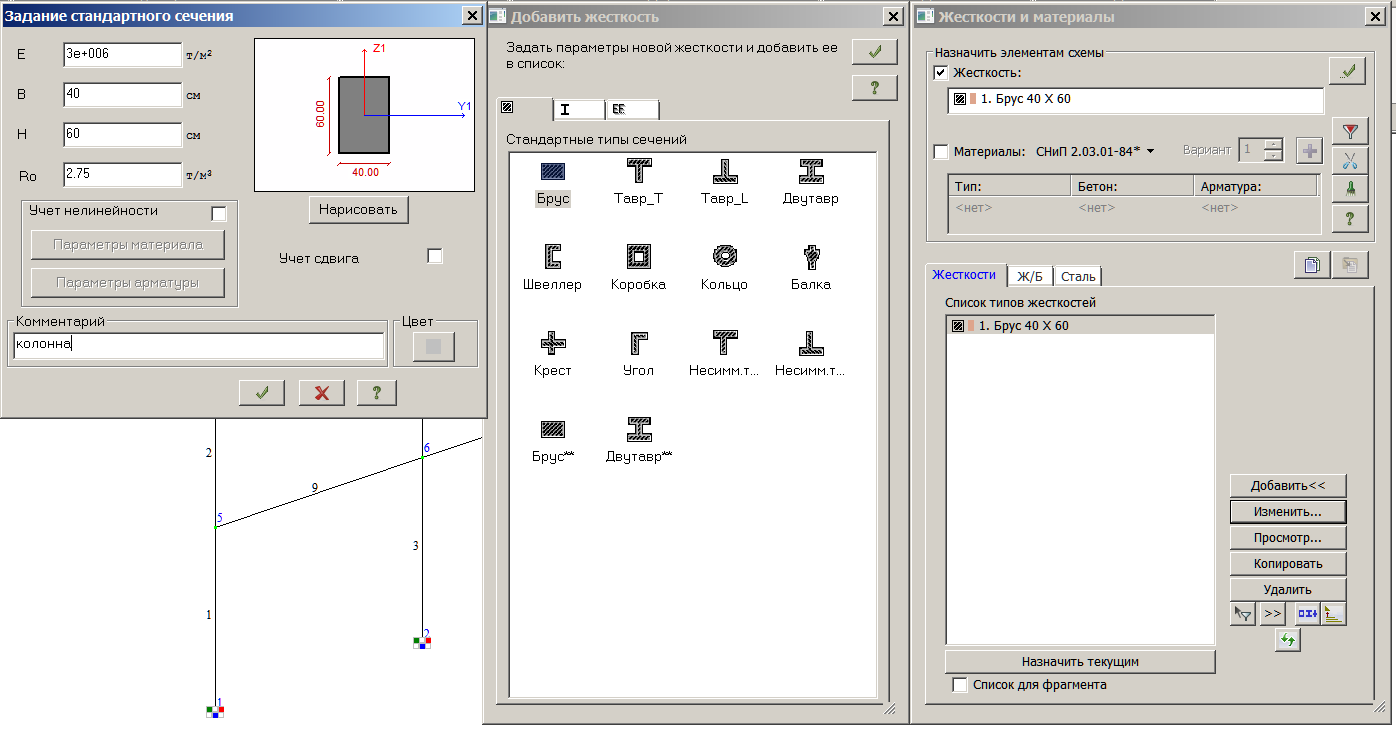Open help in Добавить жесткость dialog
1396x731 pixels.
click(875, 88)
